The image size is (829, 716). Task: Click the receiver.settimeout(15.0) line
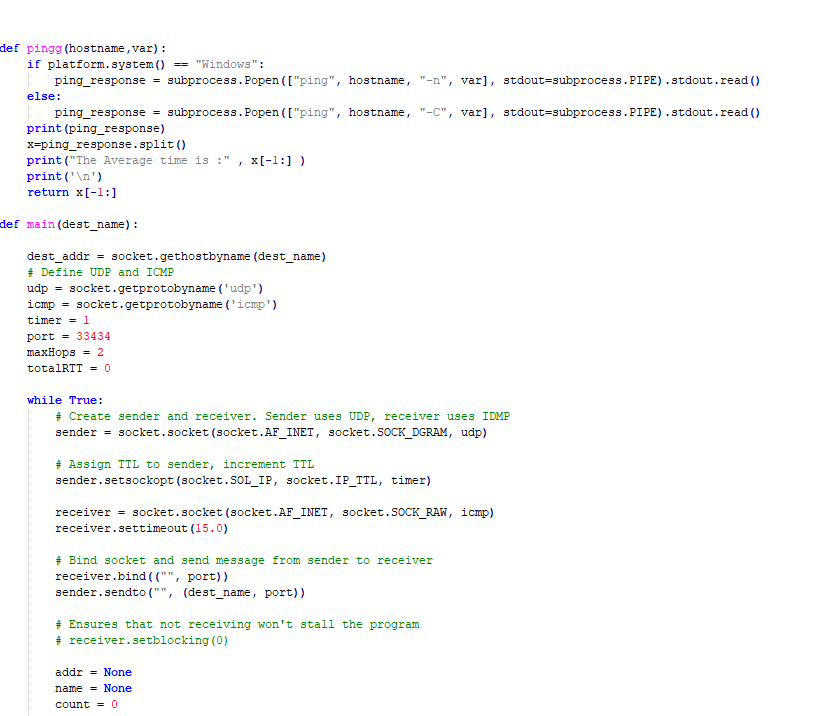pos(141,528)
